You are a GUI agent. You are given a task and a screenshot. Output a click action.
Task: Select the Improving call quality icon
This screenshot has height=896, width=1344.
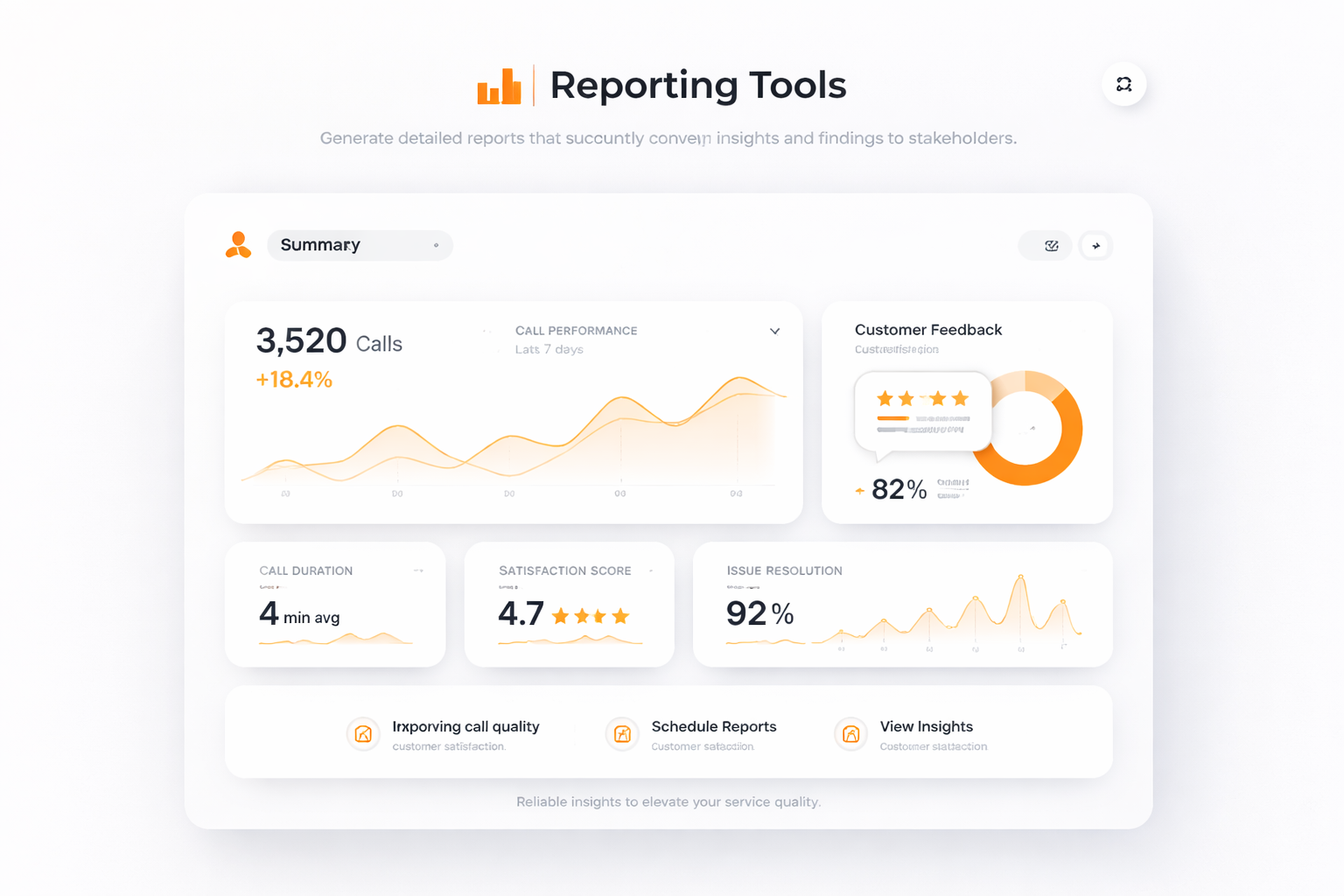click(363, 734)
